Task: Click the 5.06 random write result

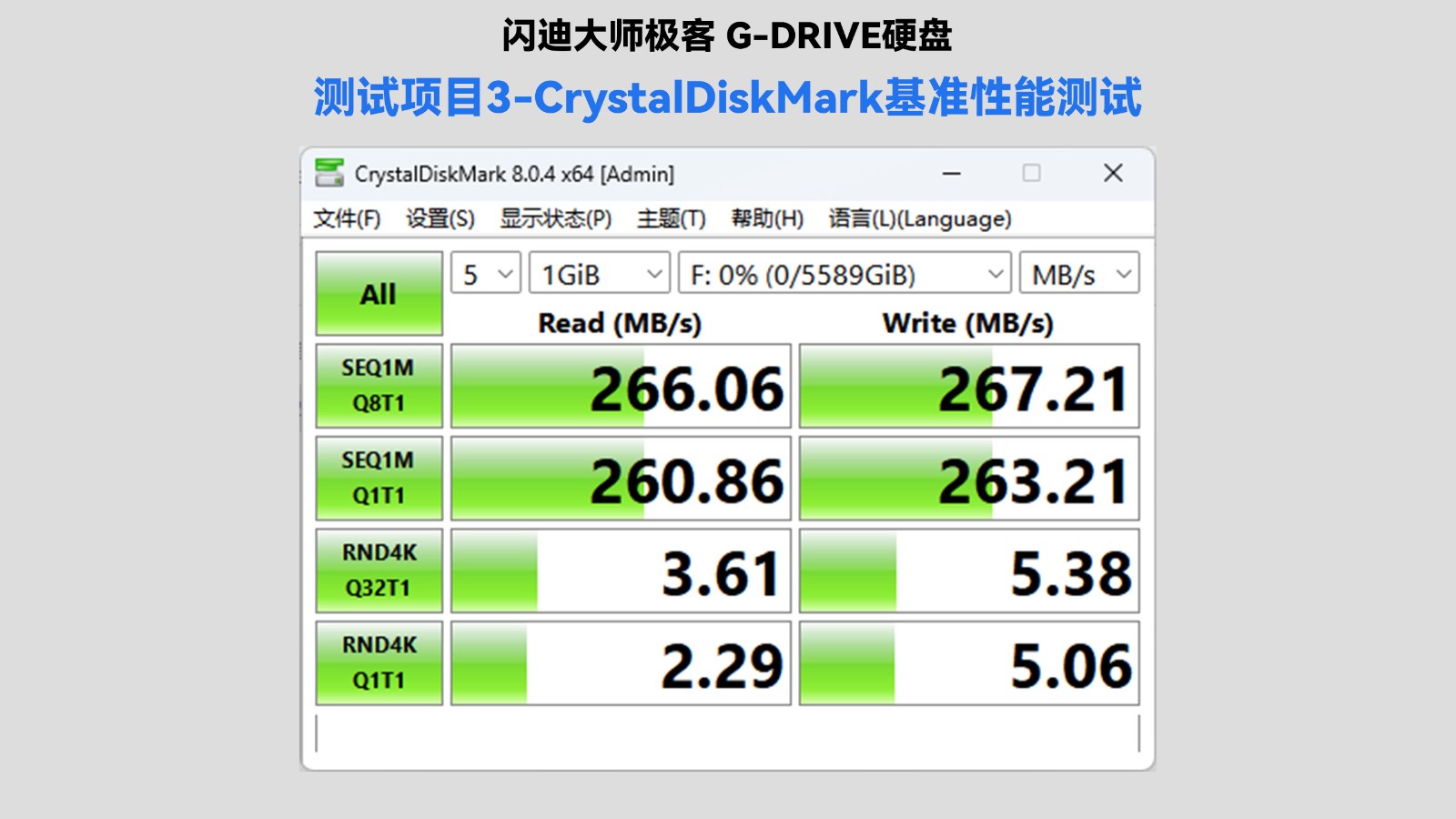Action: point(969,662)
